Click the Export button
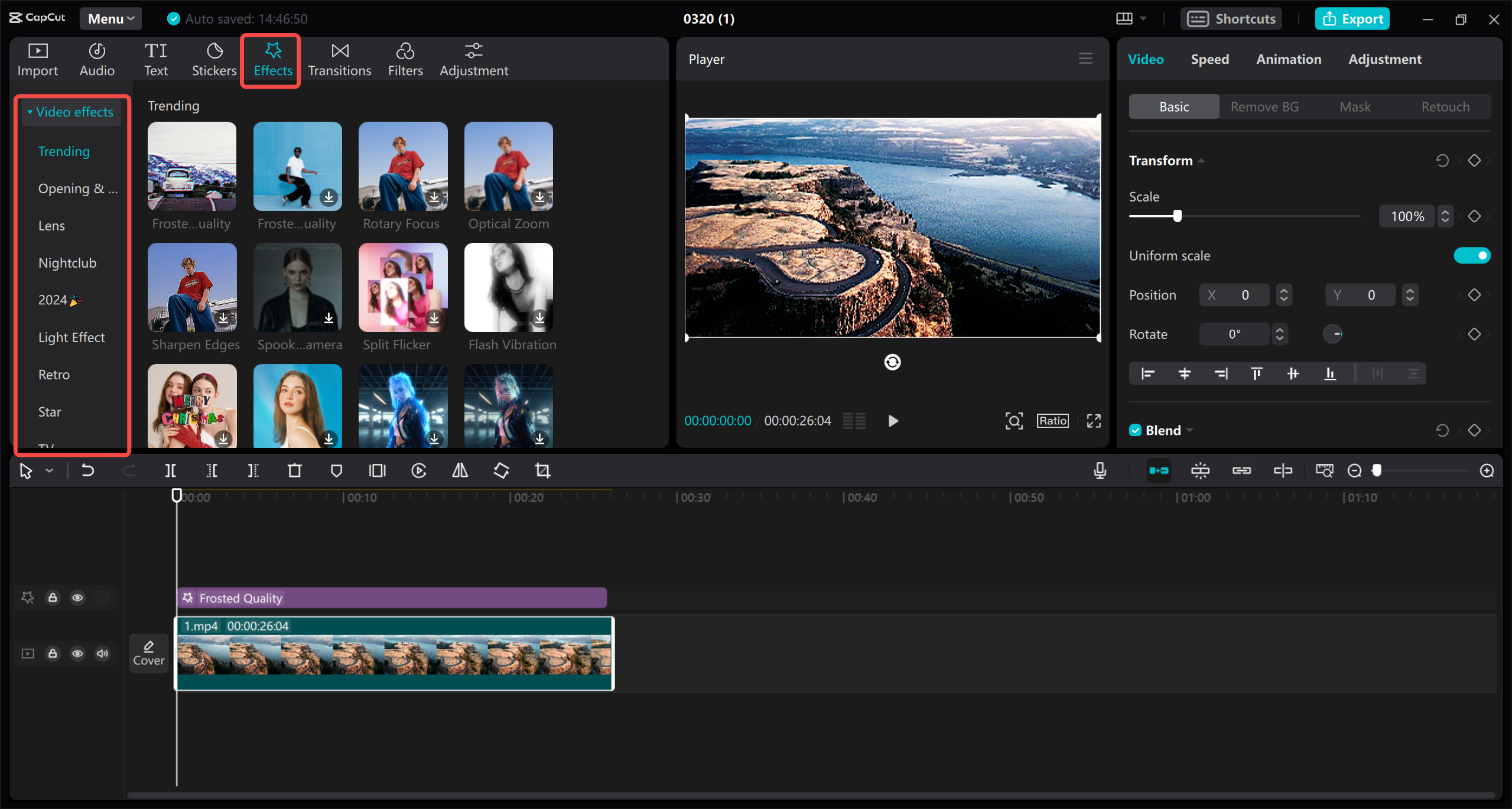 tap(1352, 18)
